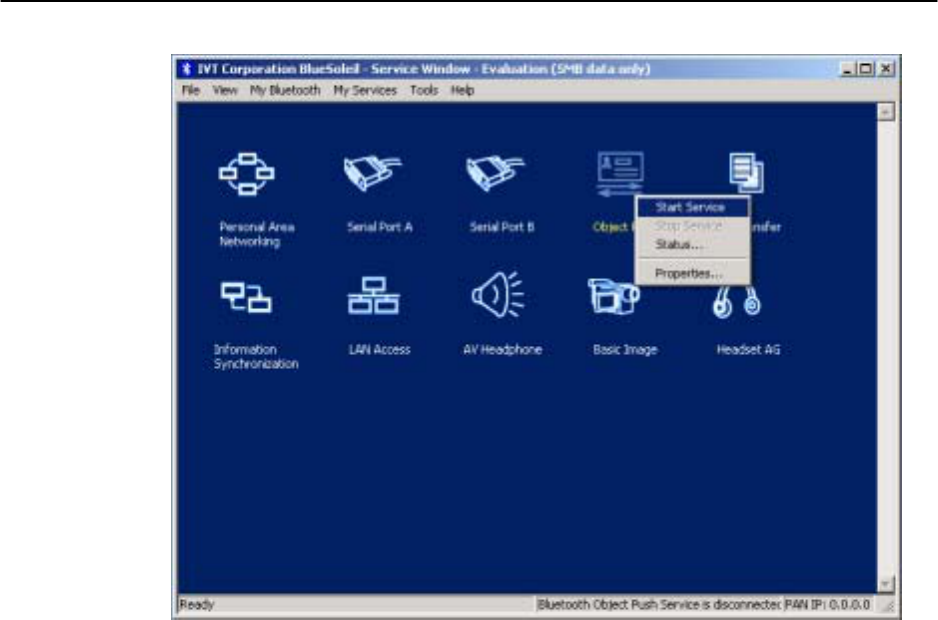Open the Help menu
This screenshot has height=620, width=938.
click(x=462, y=90)
